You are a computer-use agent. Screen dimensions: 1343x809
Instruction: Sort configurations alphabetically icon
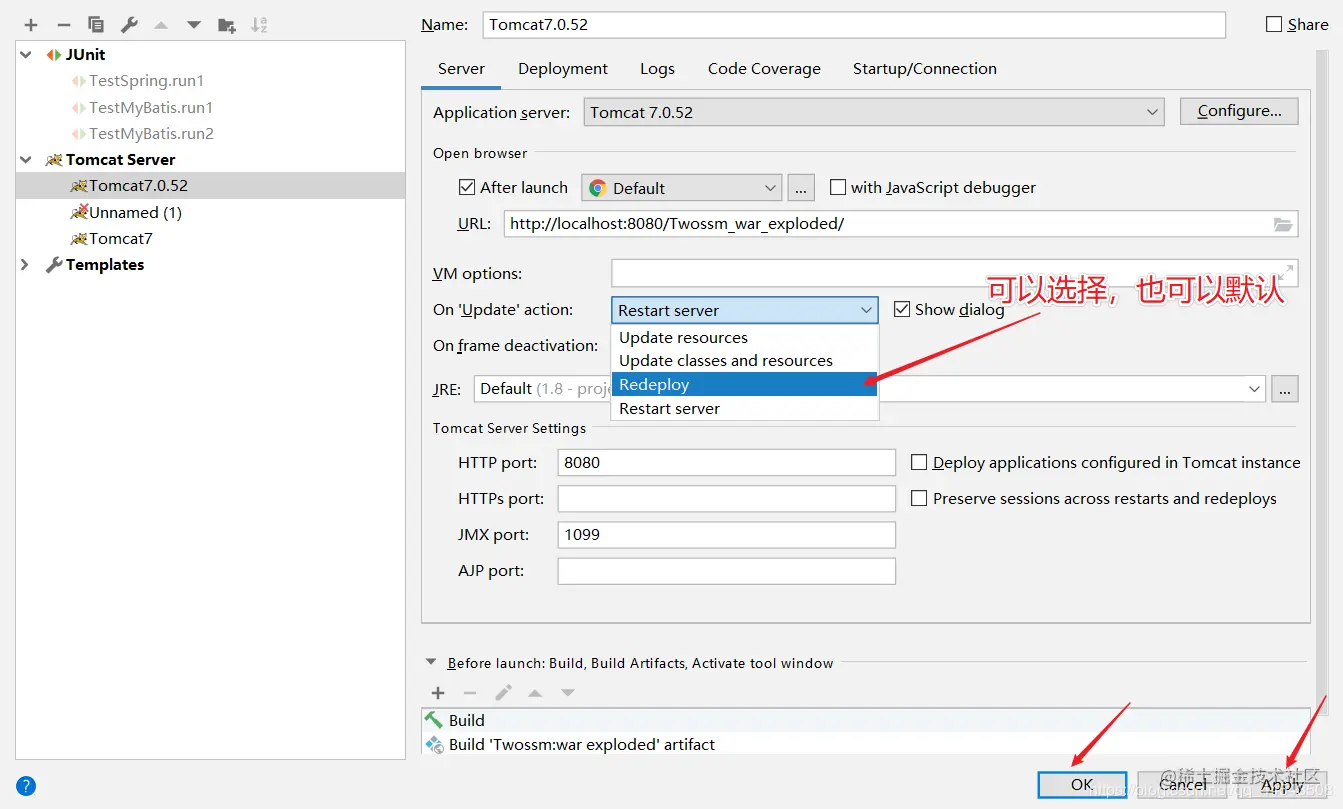[x=259, y=25]
